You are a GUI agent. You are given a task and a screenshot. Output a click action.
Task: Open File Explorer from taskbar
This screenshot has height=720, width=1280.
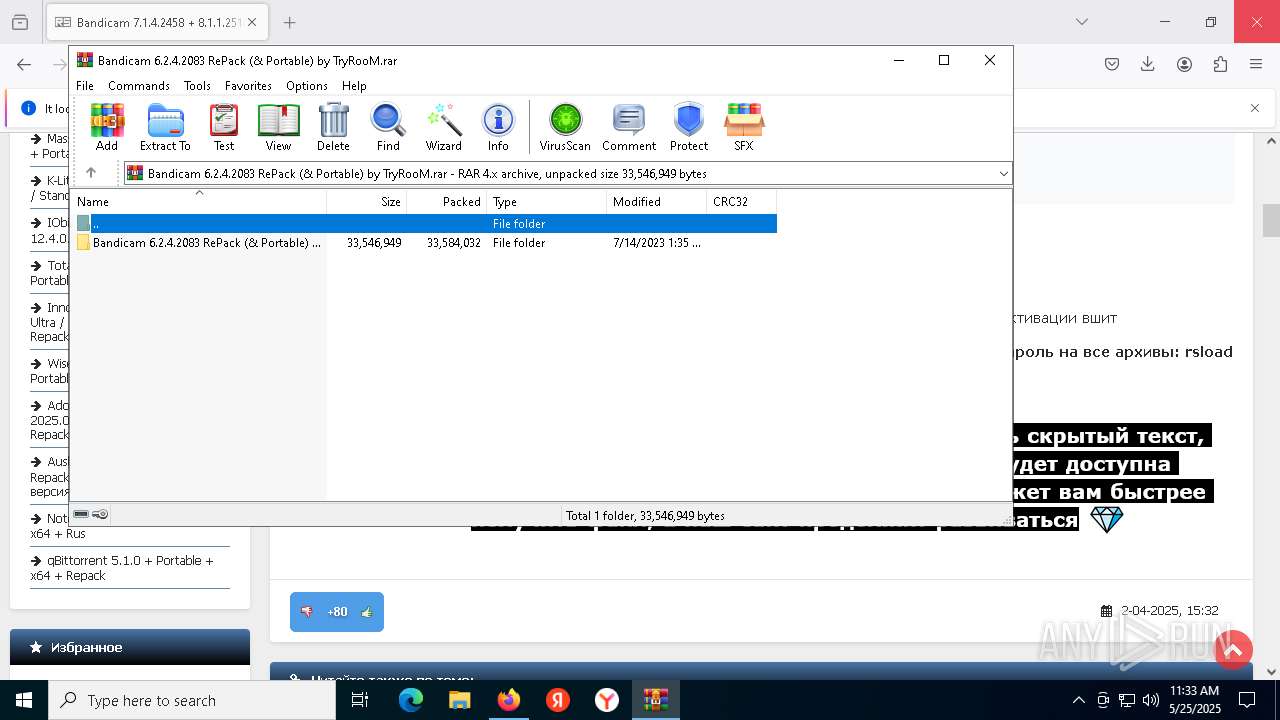(460, 700)
